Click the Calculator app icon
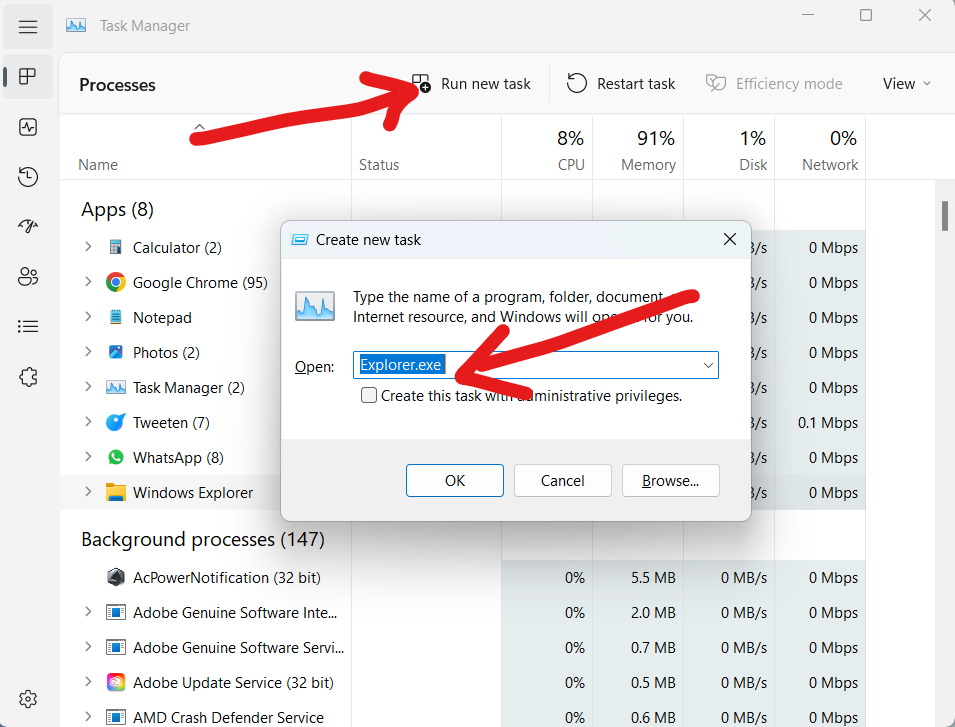Viewport: 955px width, 727px height. pos(115,247)
